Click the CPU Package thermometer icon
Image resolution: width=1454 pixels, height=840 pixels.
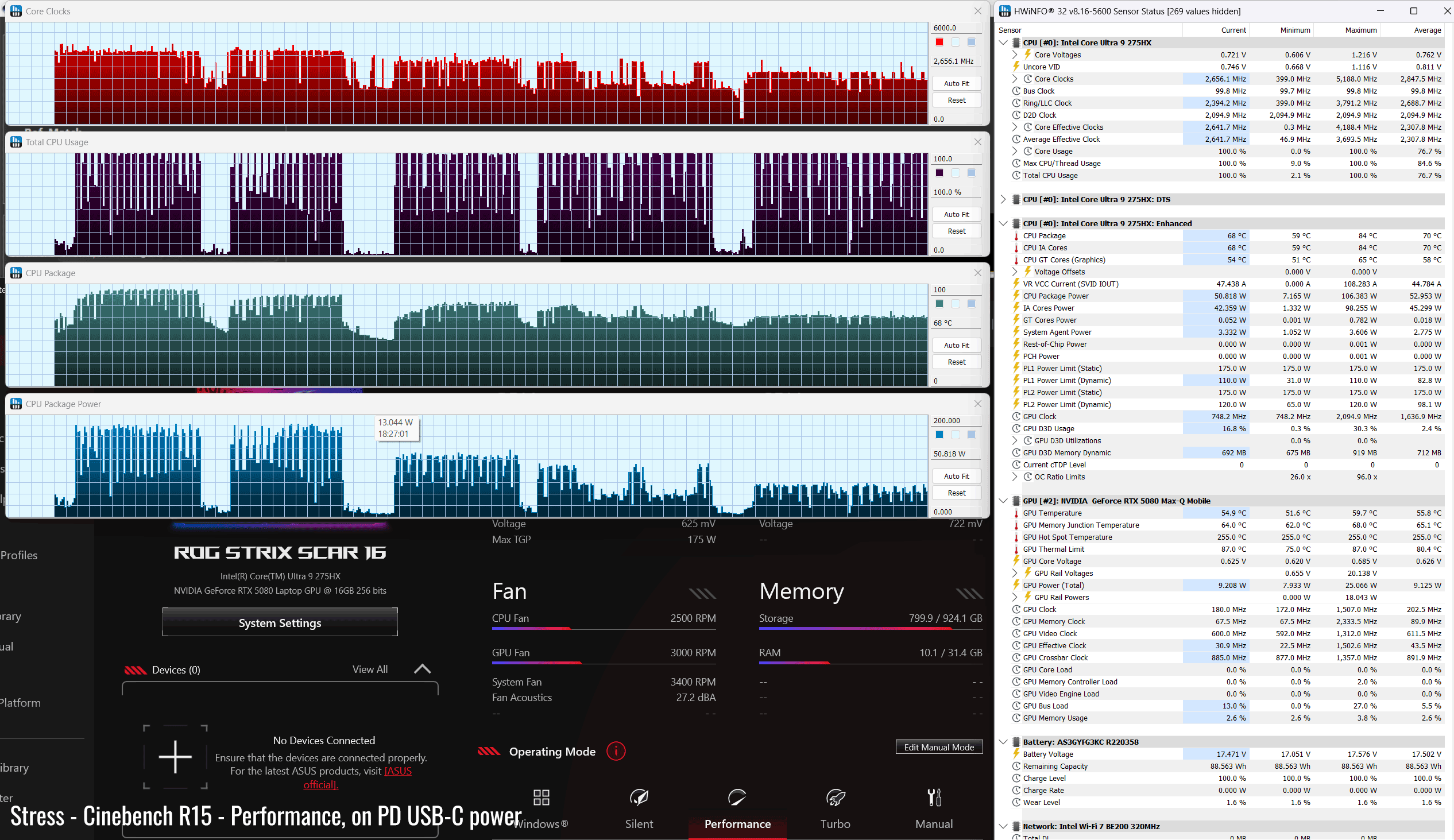click(x=1016, y=235)
